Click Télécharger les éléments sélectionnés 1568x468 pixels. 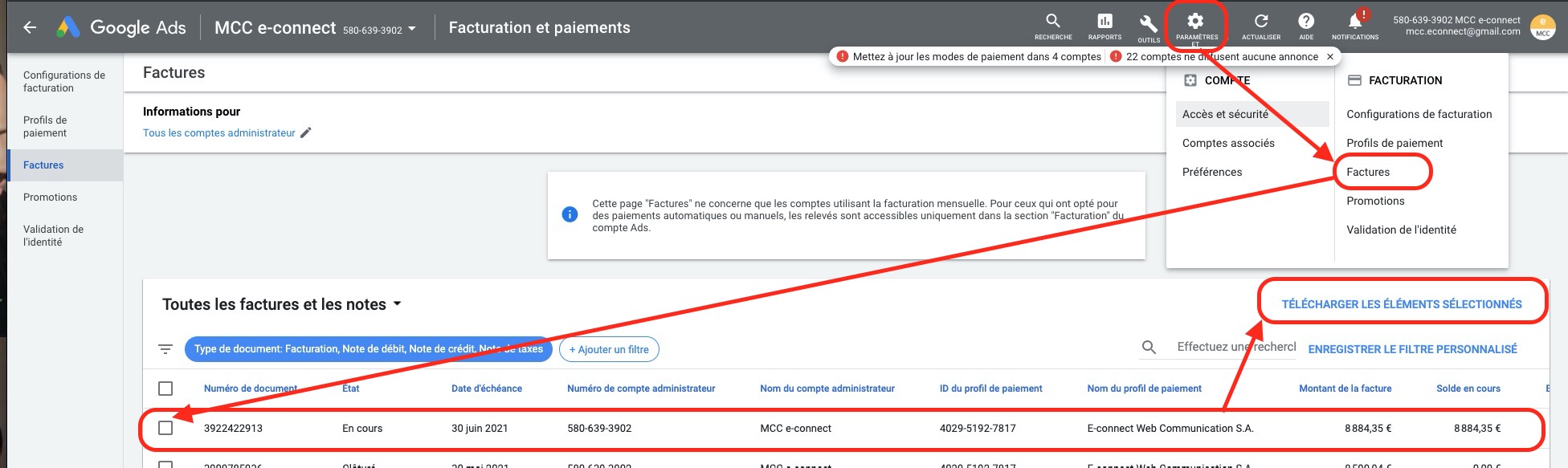pos(1402,304)
